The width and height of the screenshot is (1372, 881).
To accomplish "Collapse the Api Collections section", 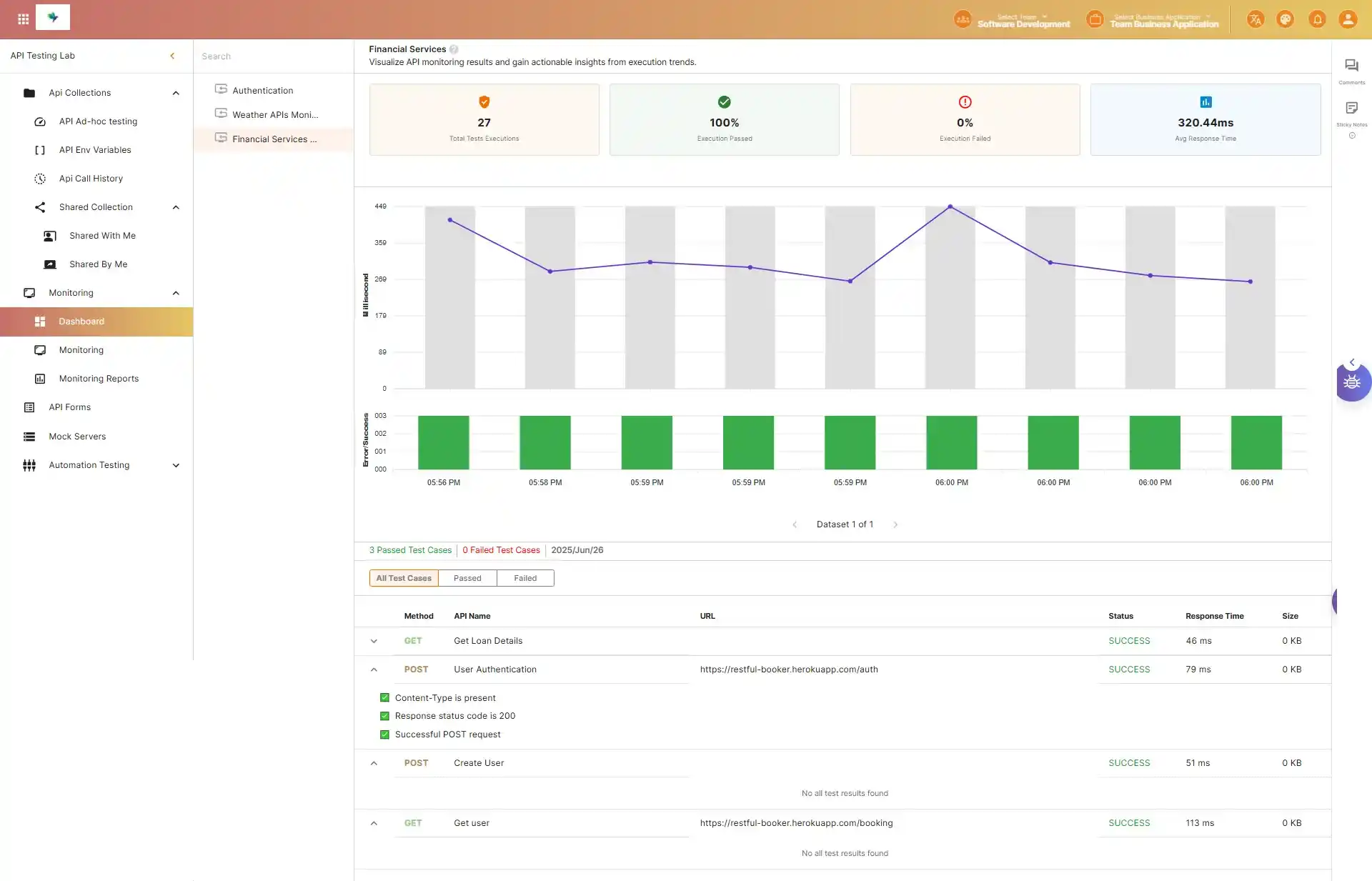I will coord(176,93).
